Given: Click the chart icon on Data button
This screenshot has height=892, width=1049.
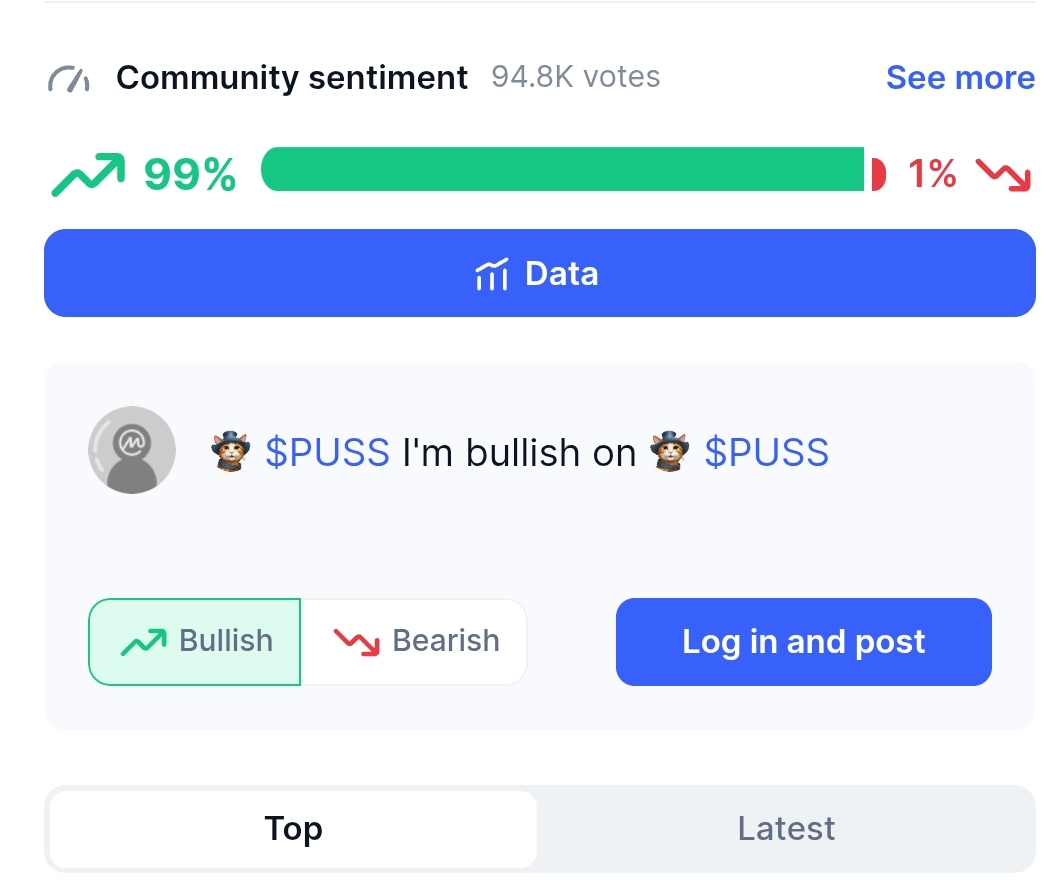Looking at the screenshot, I should pos(491,274).
